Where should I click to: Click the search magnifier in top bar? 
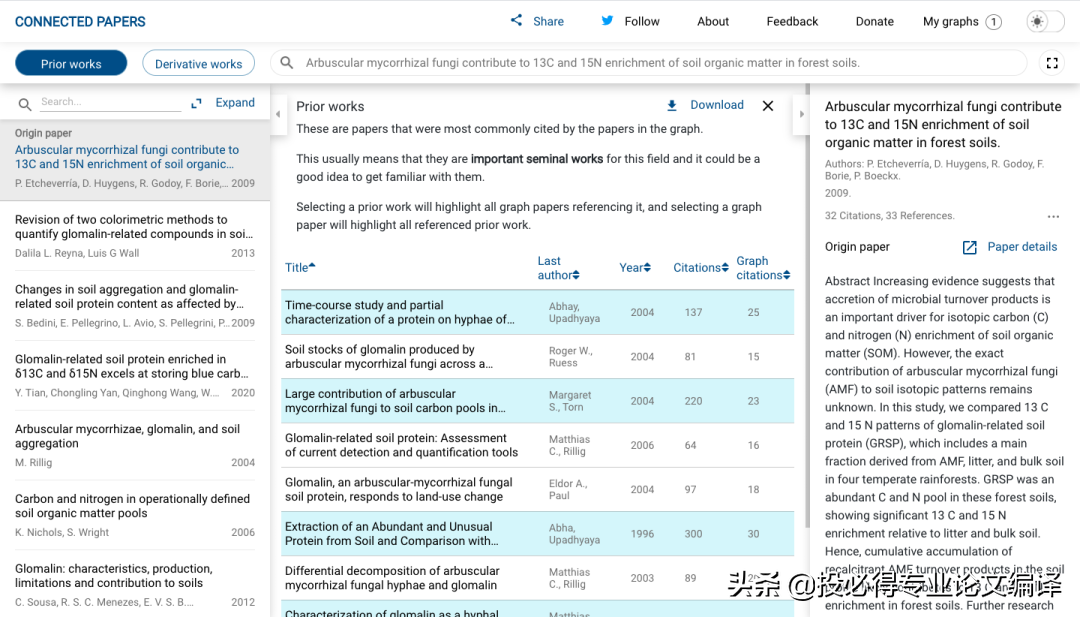pyautogui.click(x=287, y=63)
